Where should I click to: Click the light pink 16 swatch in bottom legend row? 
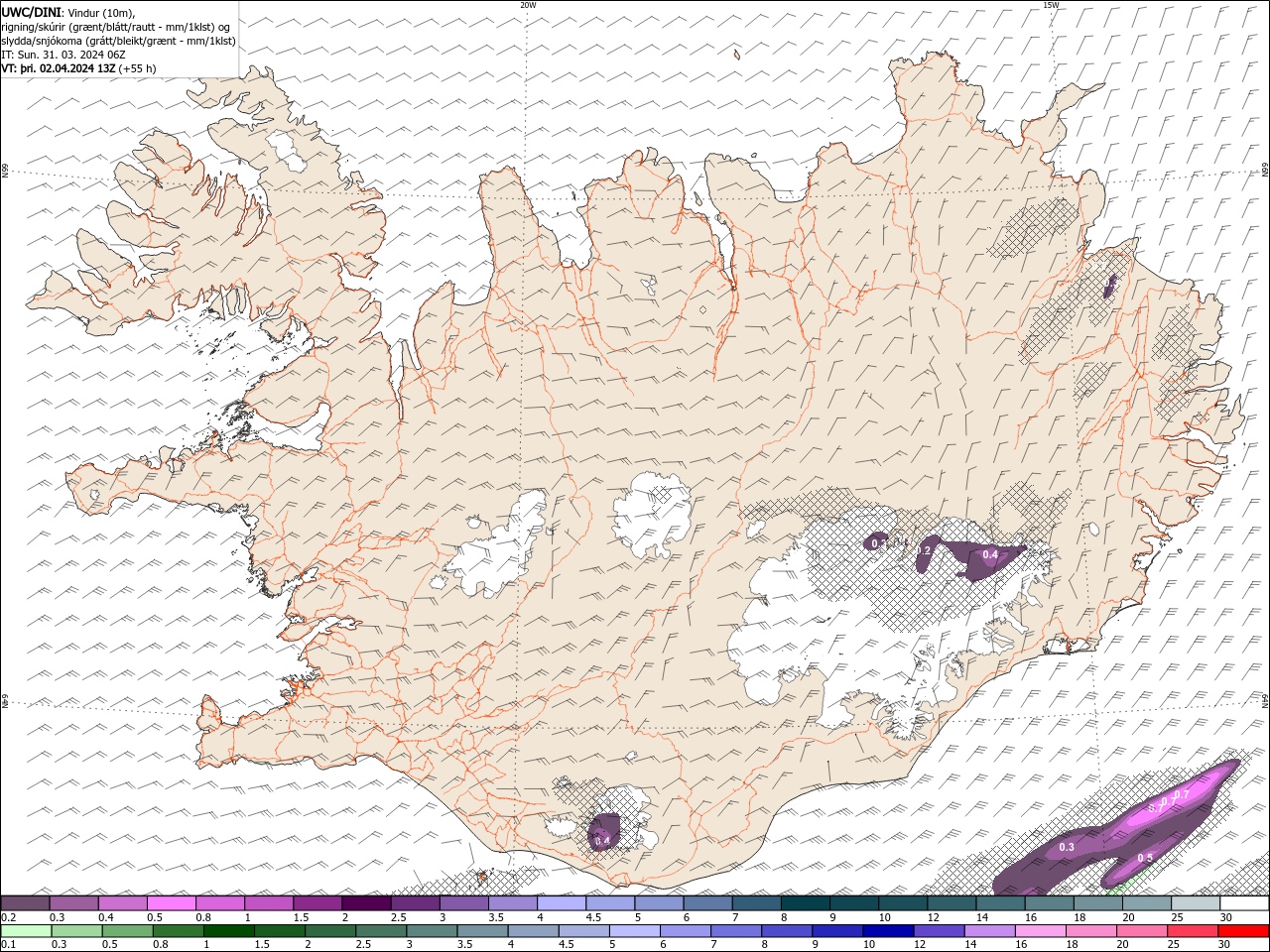coord(1040,931)
